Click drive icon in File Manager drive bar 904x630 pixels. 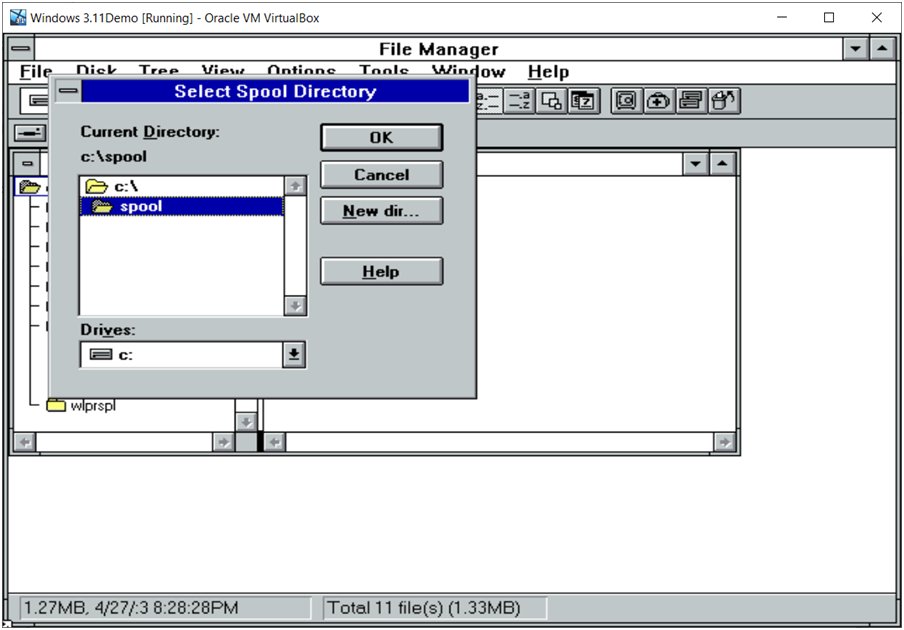click(30, 133)
